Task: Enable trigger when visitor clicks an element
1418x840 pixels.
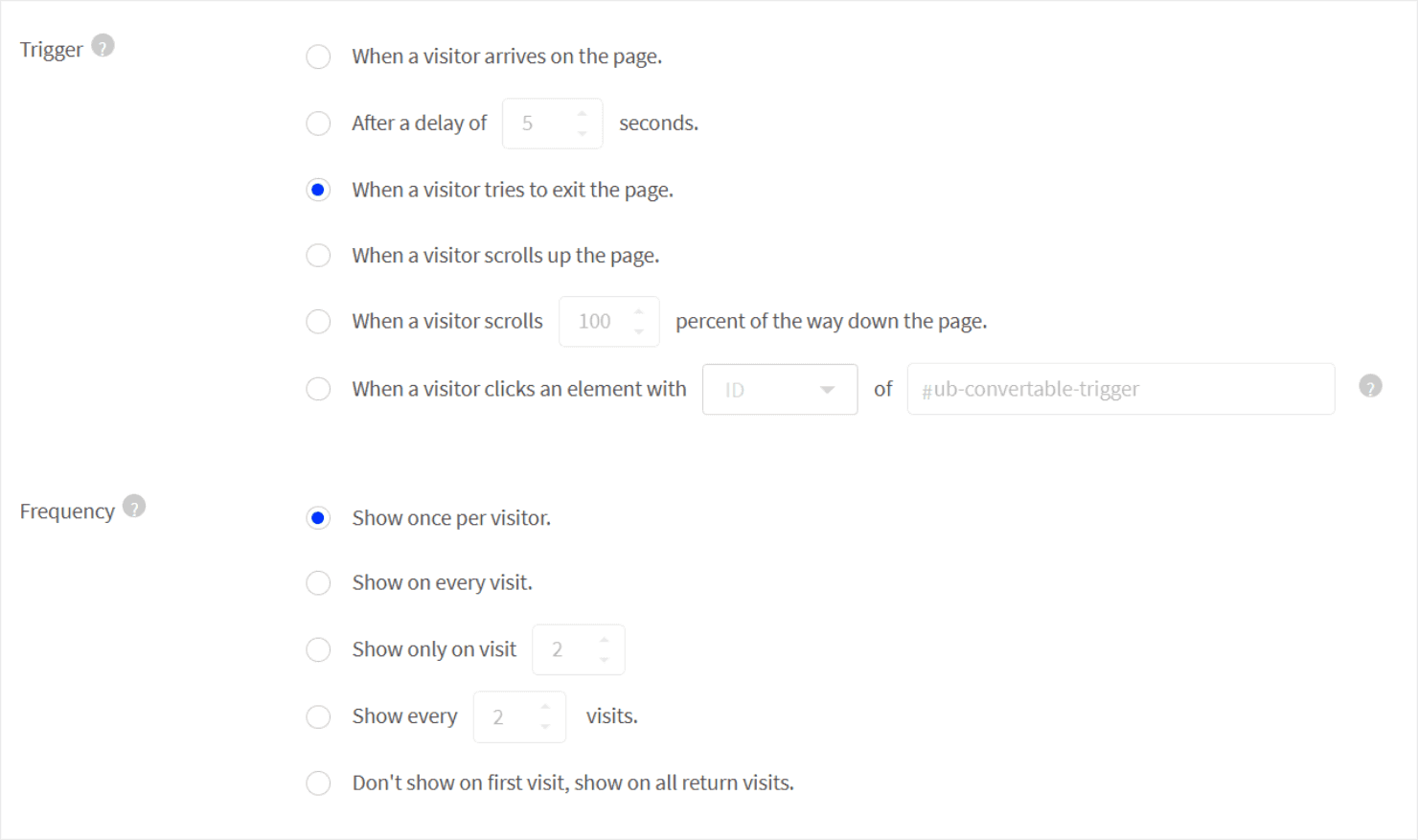Action: tap(318, 389)
